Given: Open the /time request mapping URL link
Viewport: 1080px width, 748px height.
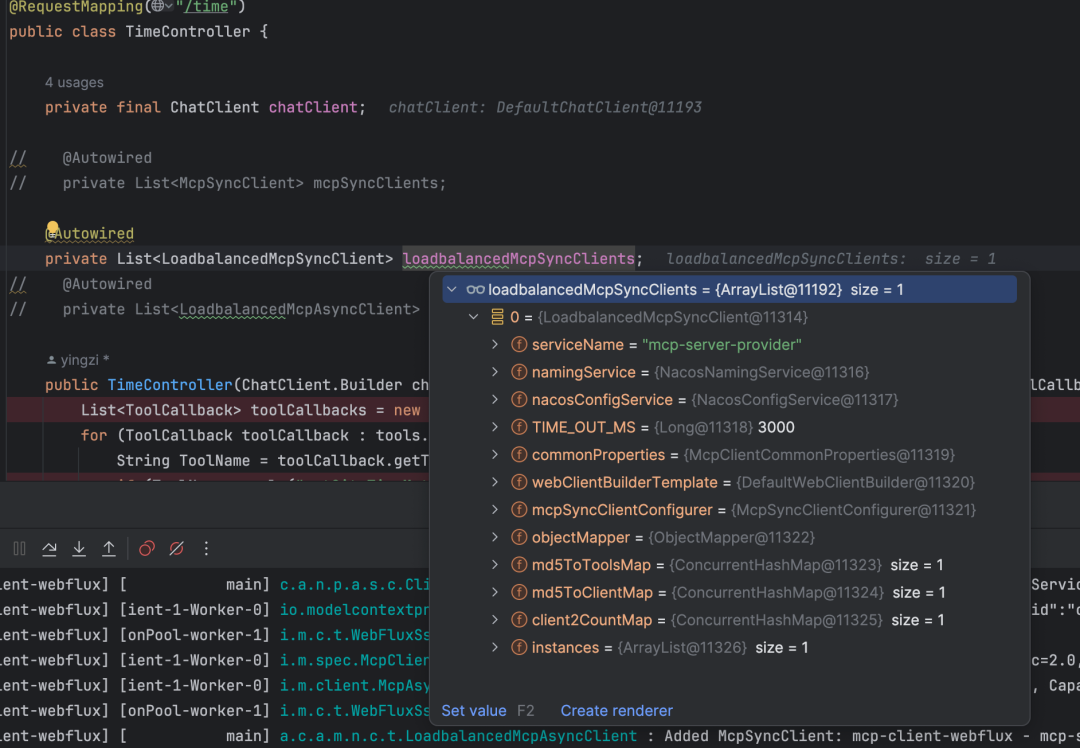Looking at the screenshot, I should [x=205, y=7].
